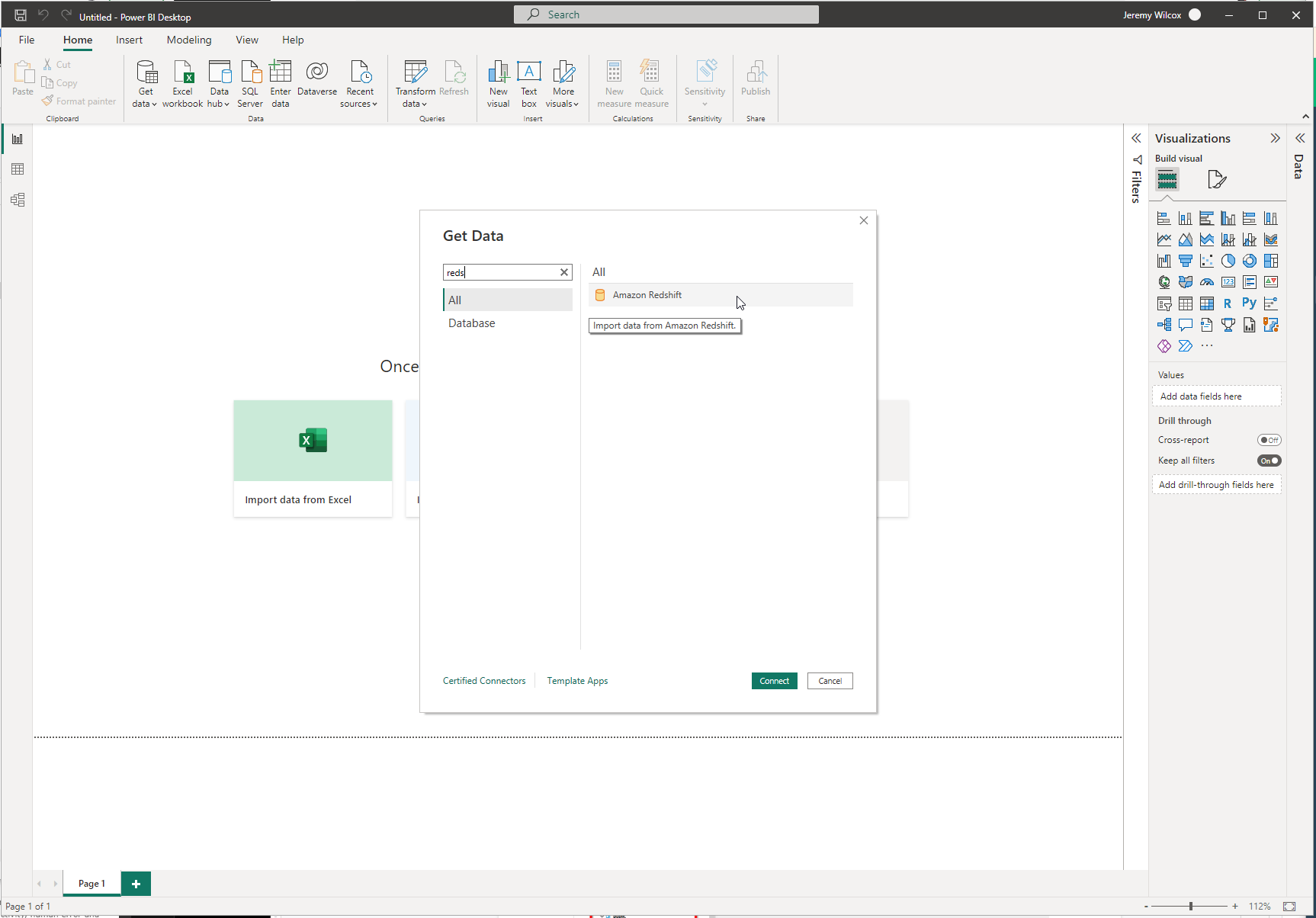Open the Modeling ribbon tab
Screen dimensions: 1316x918
pos(189,40)
